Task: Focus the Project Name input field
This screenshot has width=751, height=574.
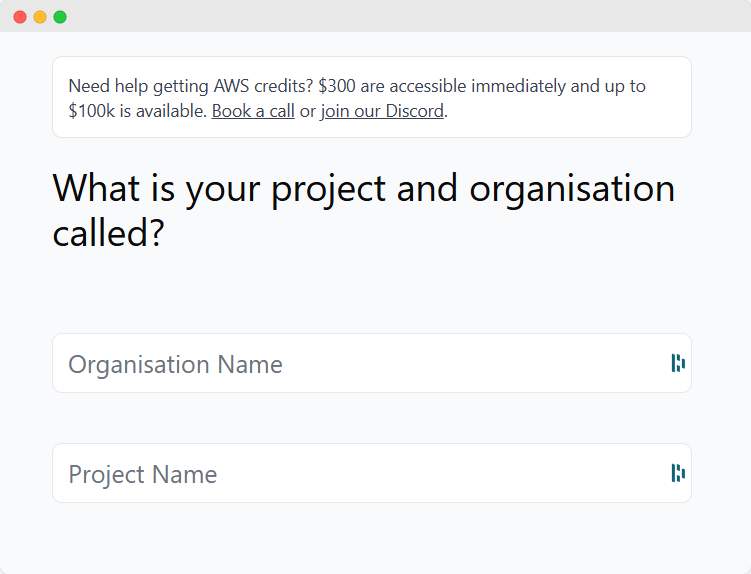Action: (372, 473)
